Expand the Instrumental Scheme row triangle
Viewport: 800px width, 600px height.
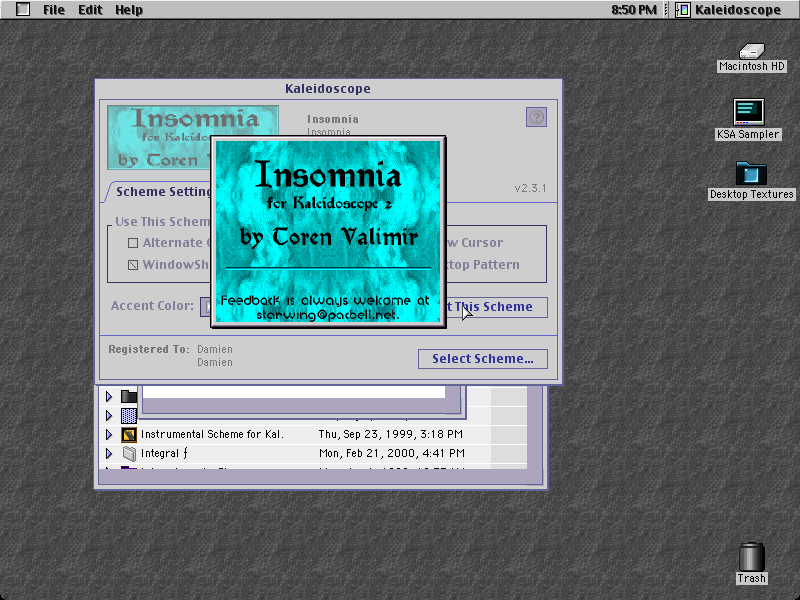(109, 435)
